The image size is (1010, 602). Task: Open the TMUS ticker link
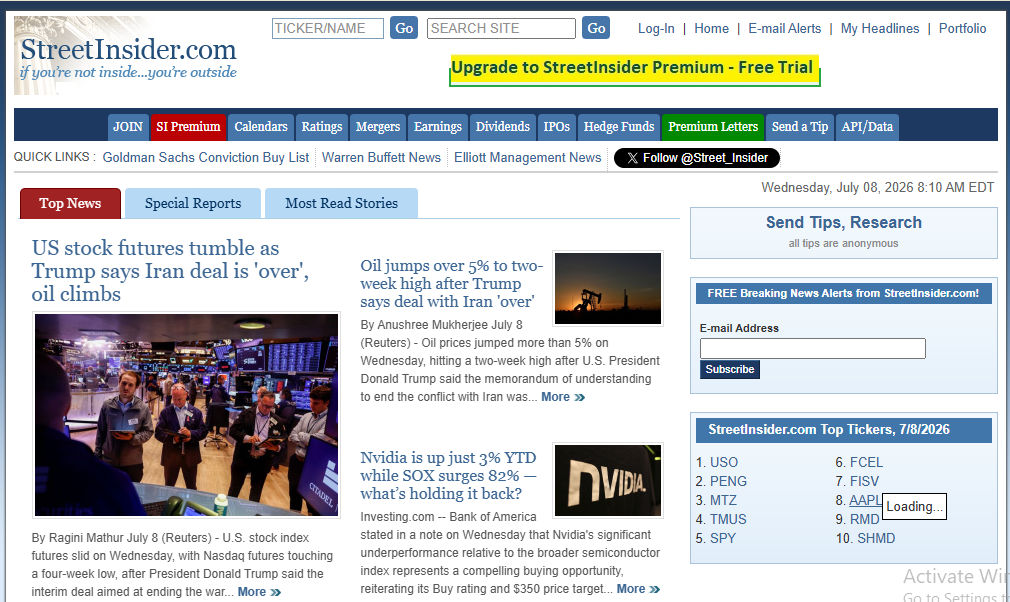click(728, 519)
